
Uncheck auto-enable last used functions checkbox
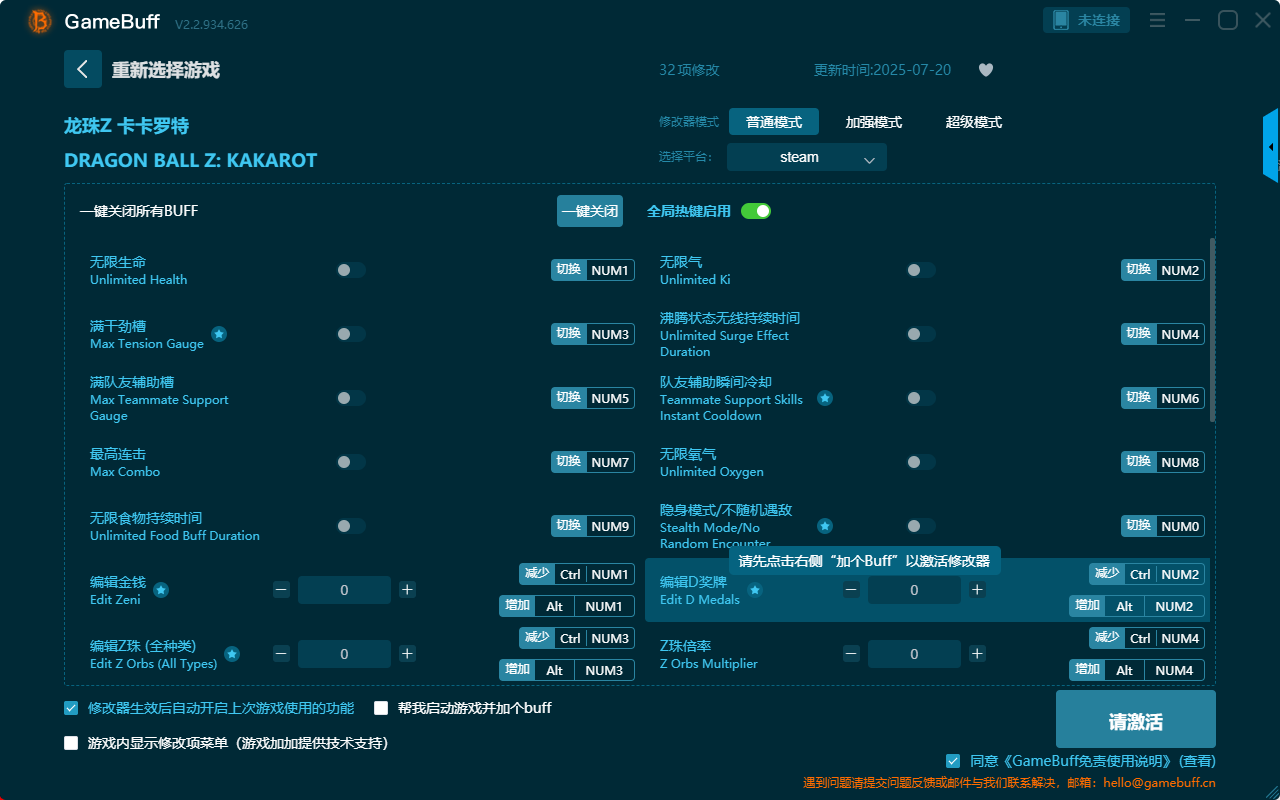pyautogui.click(x=71, y=708)
